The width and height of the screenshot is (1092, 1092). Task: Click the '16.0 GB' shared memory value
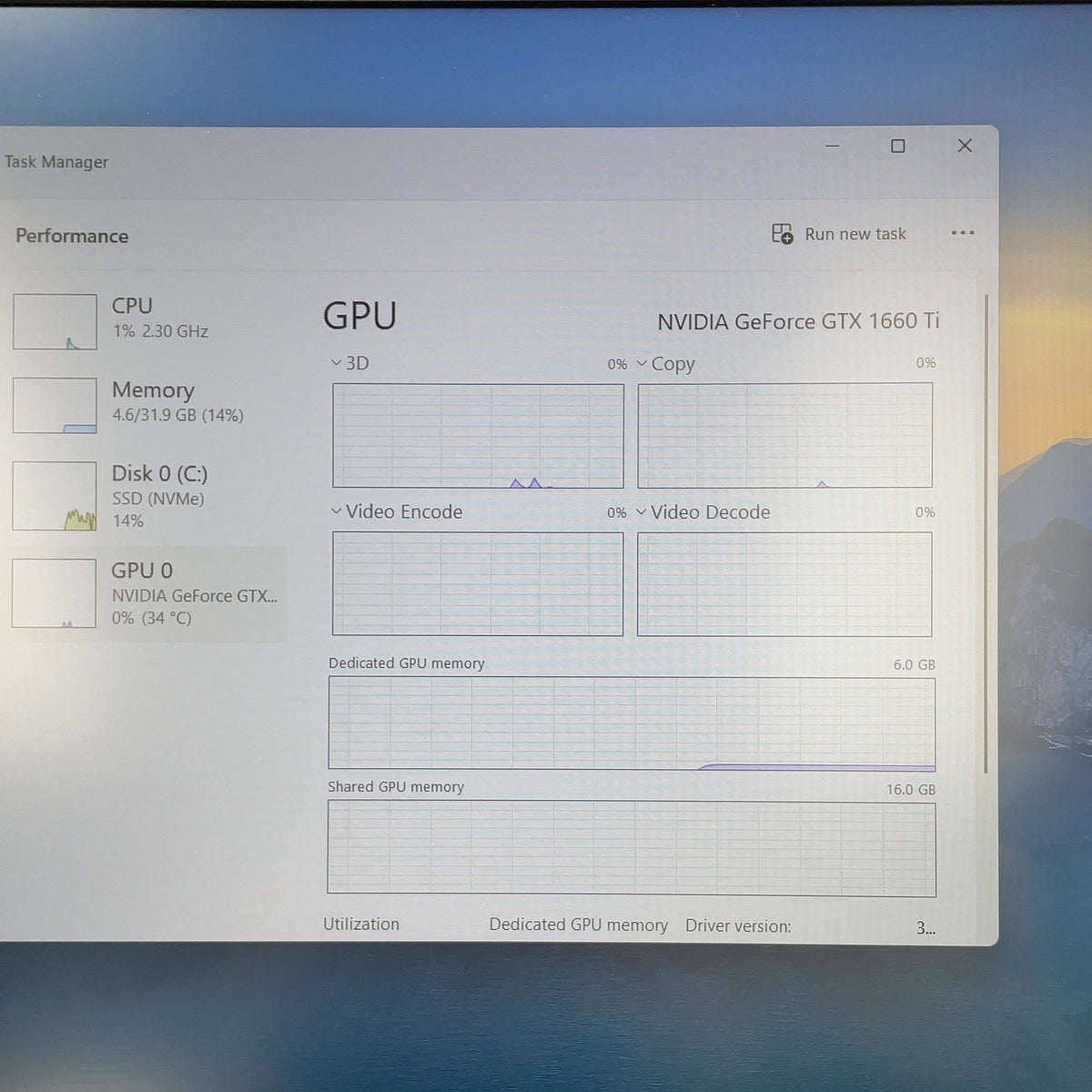pyautogui.click(x=910, y=790)
